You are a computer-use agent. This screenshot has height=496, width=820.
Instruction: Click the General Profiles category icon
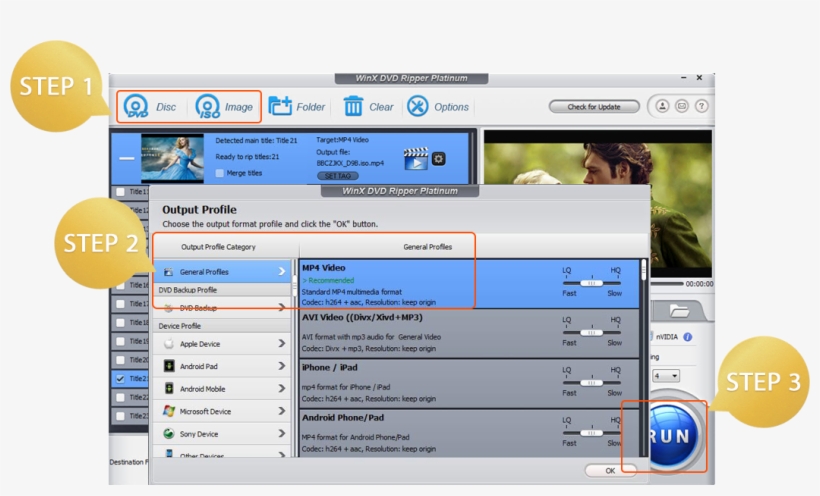pyautogui.click(x=168, y=272)
